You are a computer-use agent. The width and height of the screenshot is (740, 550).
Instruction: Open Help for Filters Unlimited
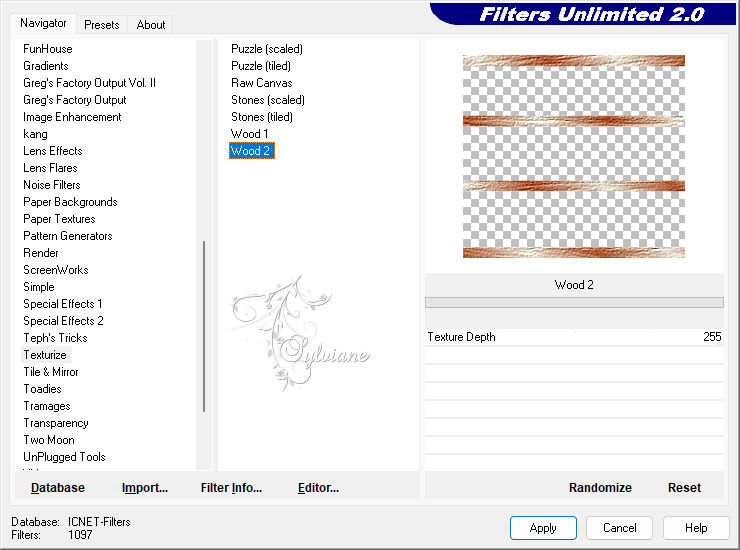(696, 528)
